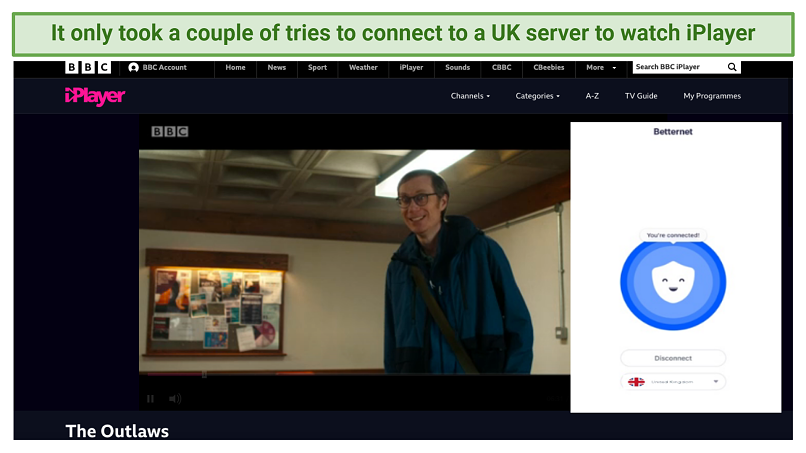This screenshot has width=806, height=453.
Task: Open the Sounds section
Action: [x=457, y=67]
